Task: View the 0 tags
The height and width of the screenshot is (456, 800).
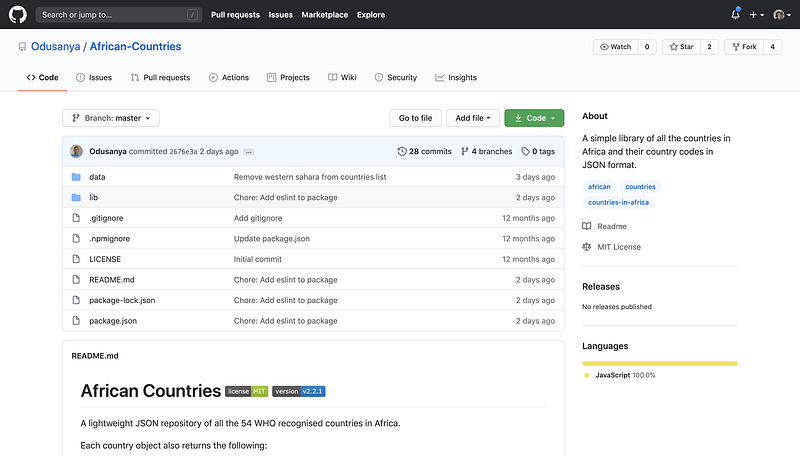Action: [538, 151]
